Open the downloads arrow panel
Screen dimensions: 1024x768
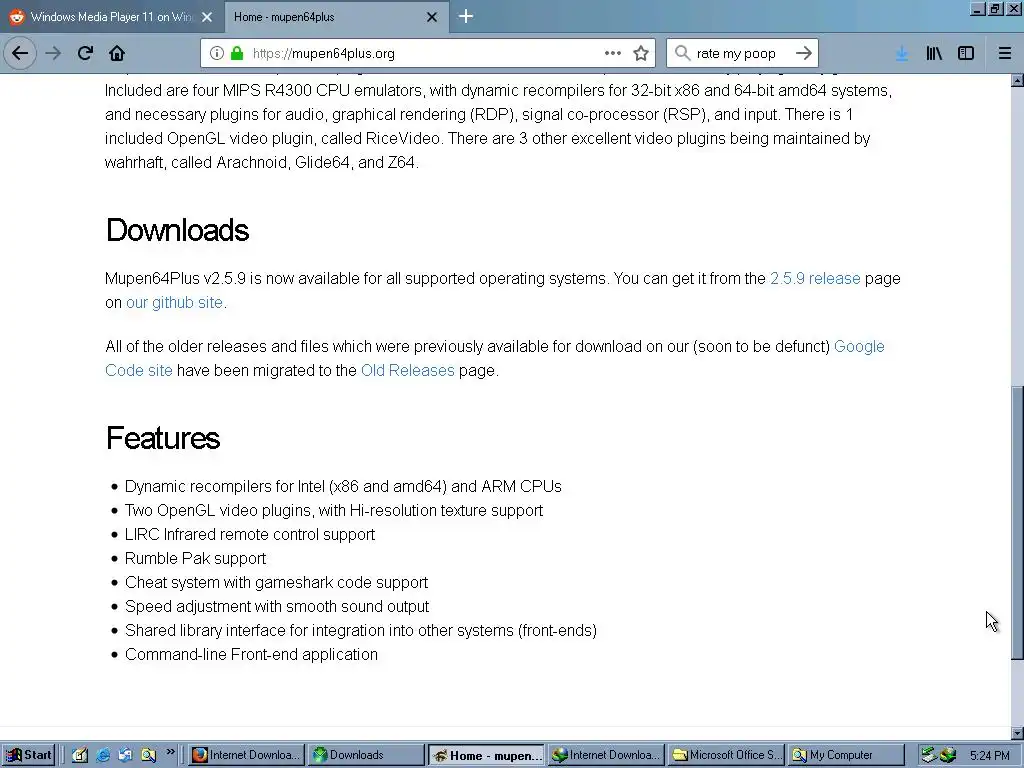[901, 53]
